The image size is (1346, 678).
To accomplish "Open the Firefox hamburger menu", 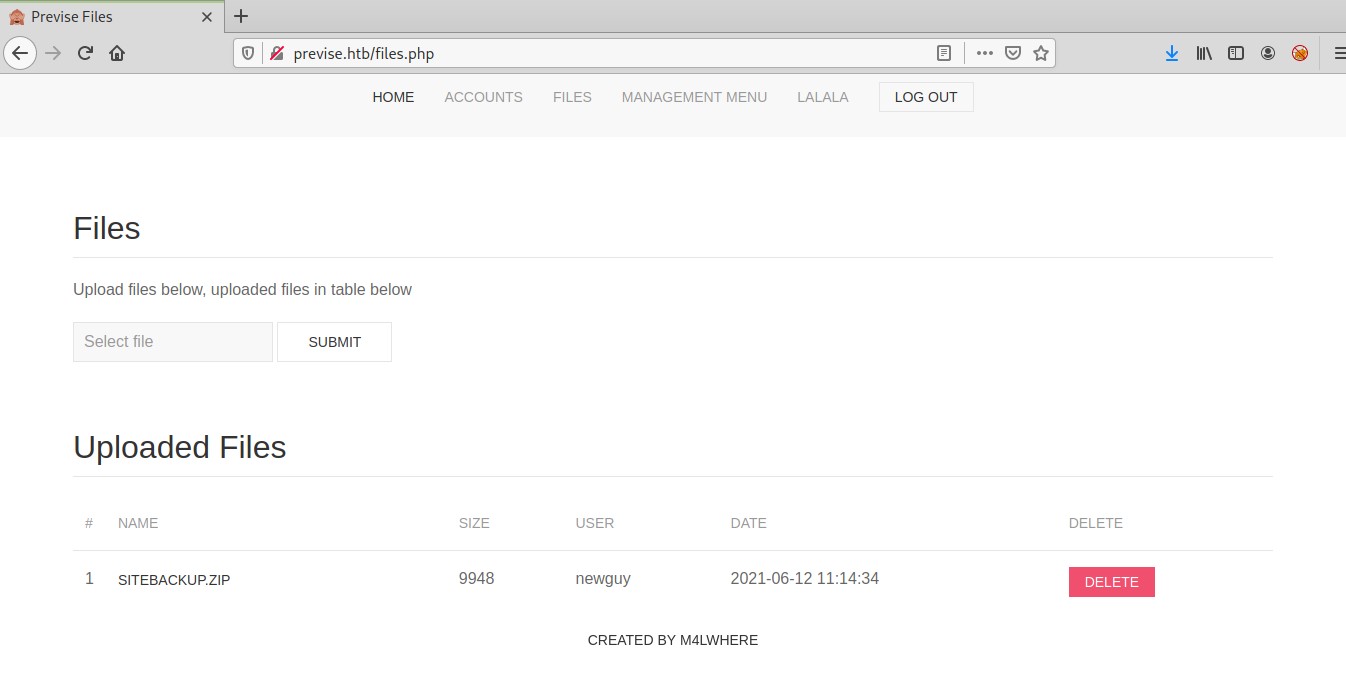I will tap(1338, 53).
